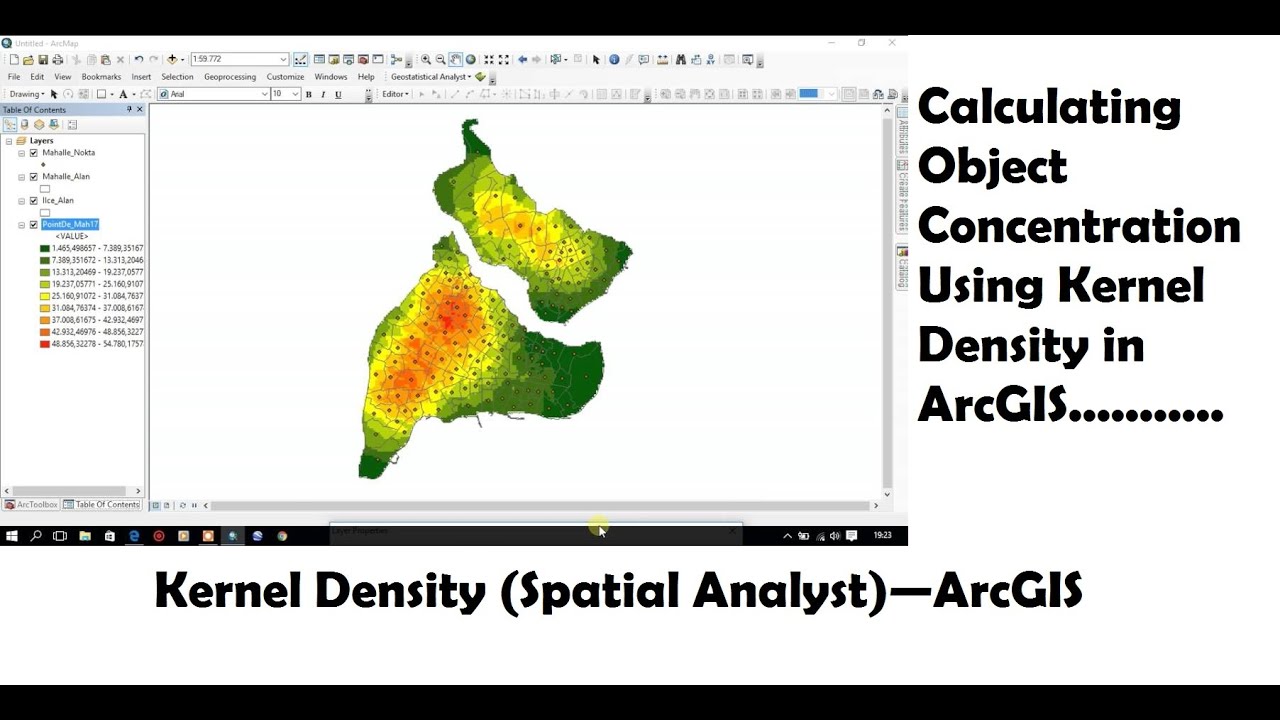Select List By Selection view

point(54,125)
